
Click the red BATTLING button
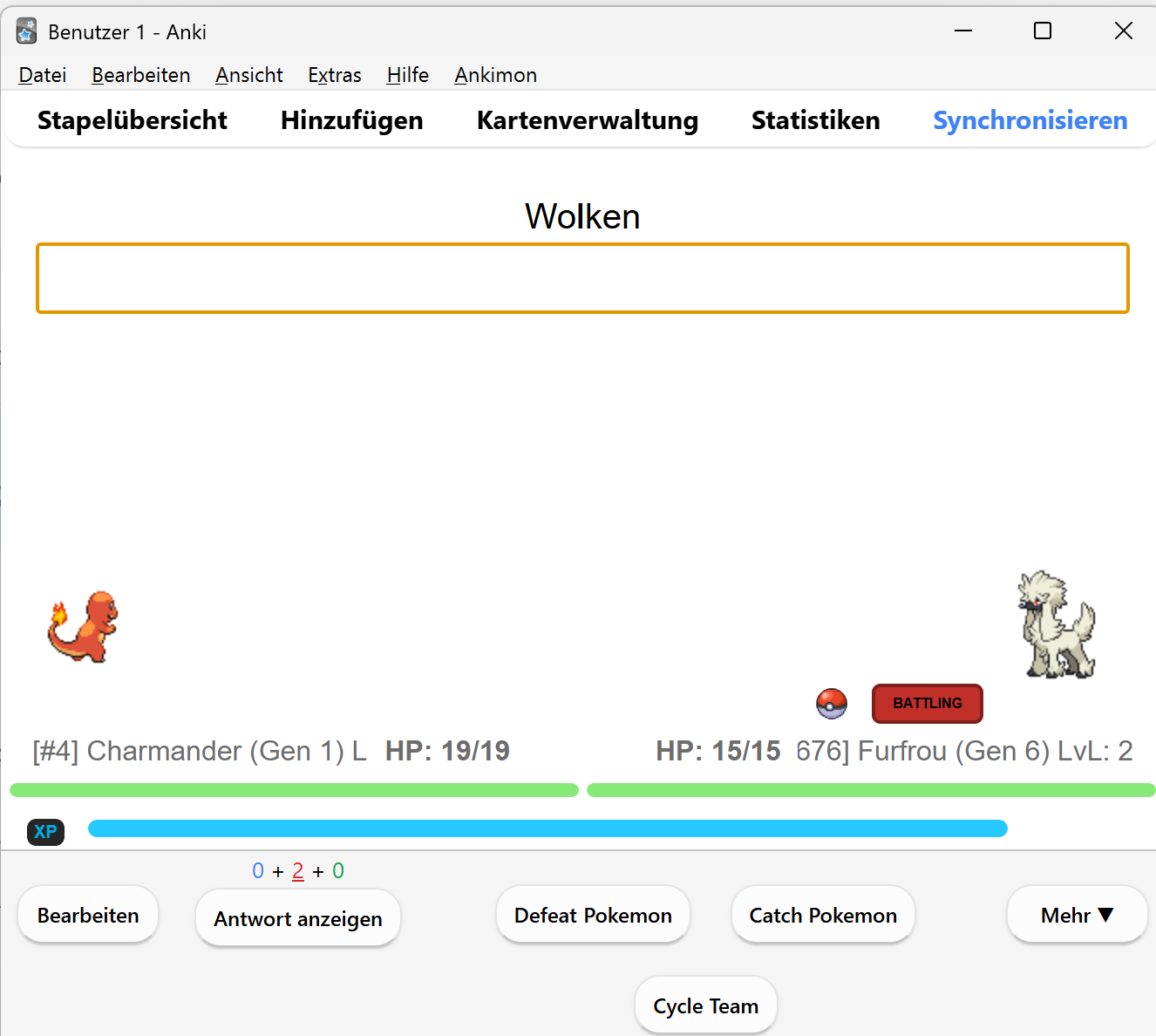tap(928, 704)
